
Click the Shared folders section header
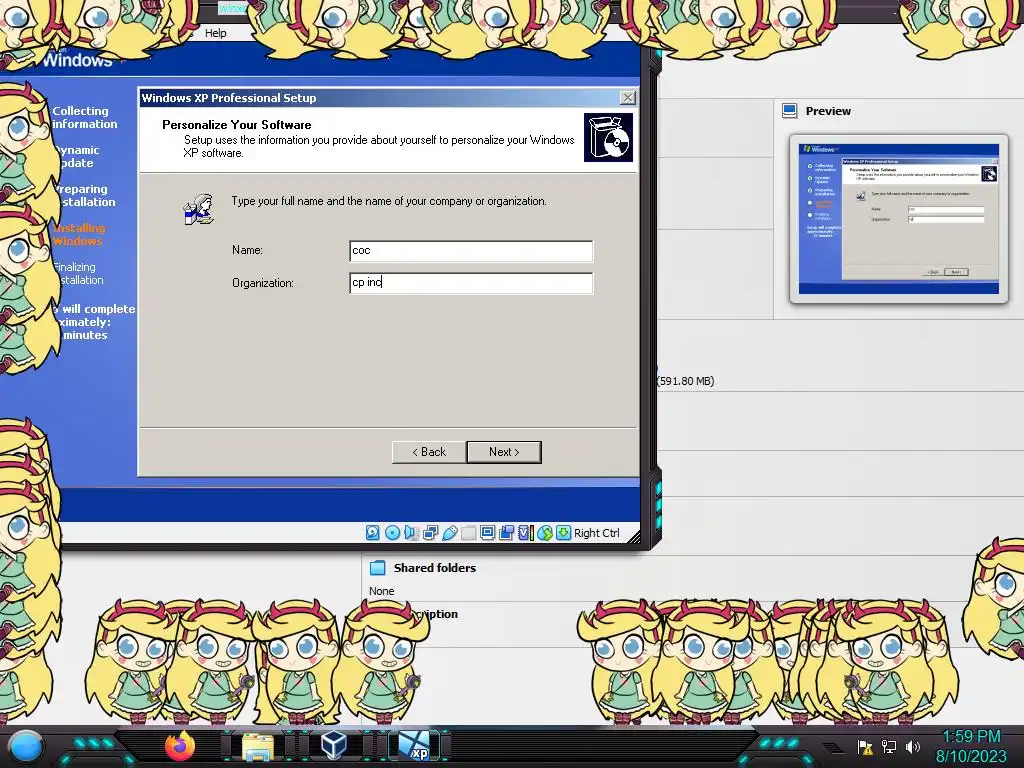[434, 568]
